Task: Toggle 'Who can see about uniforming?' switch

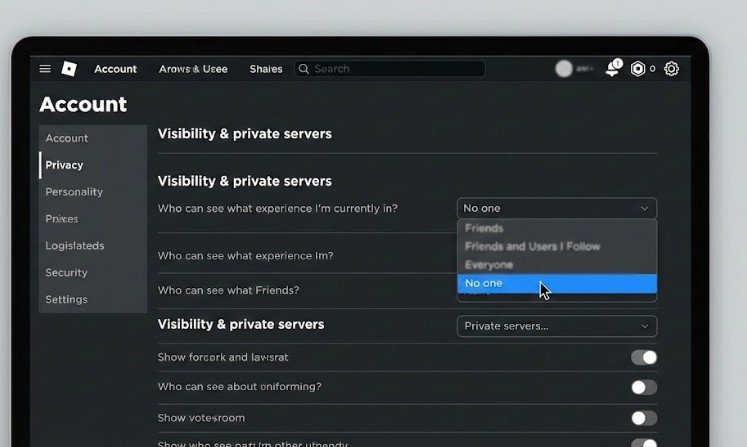Action: point(644,387)
